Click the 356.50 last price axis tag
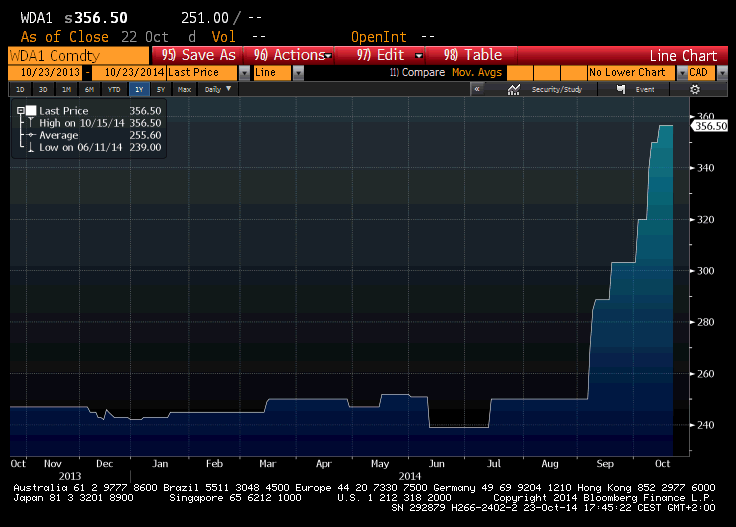 [x=710, y=126]
